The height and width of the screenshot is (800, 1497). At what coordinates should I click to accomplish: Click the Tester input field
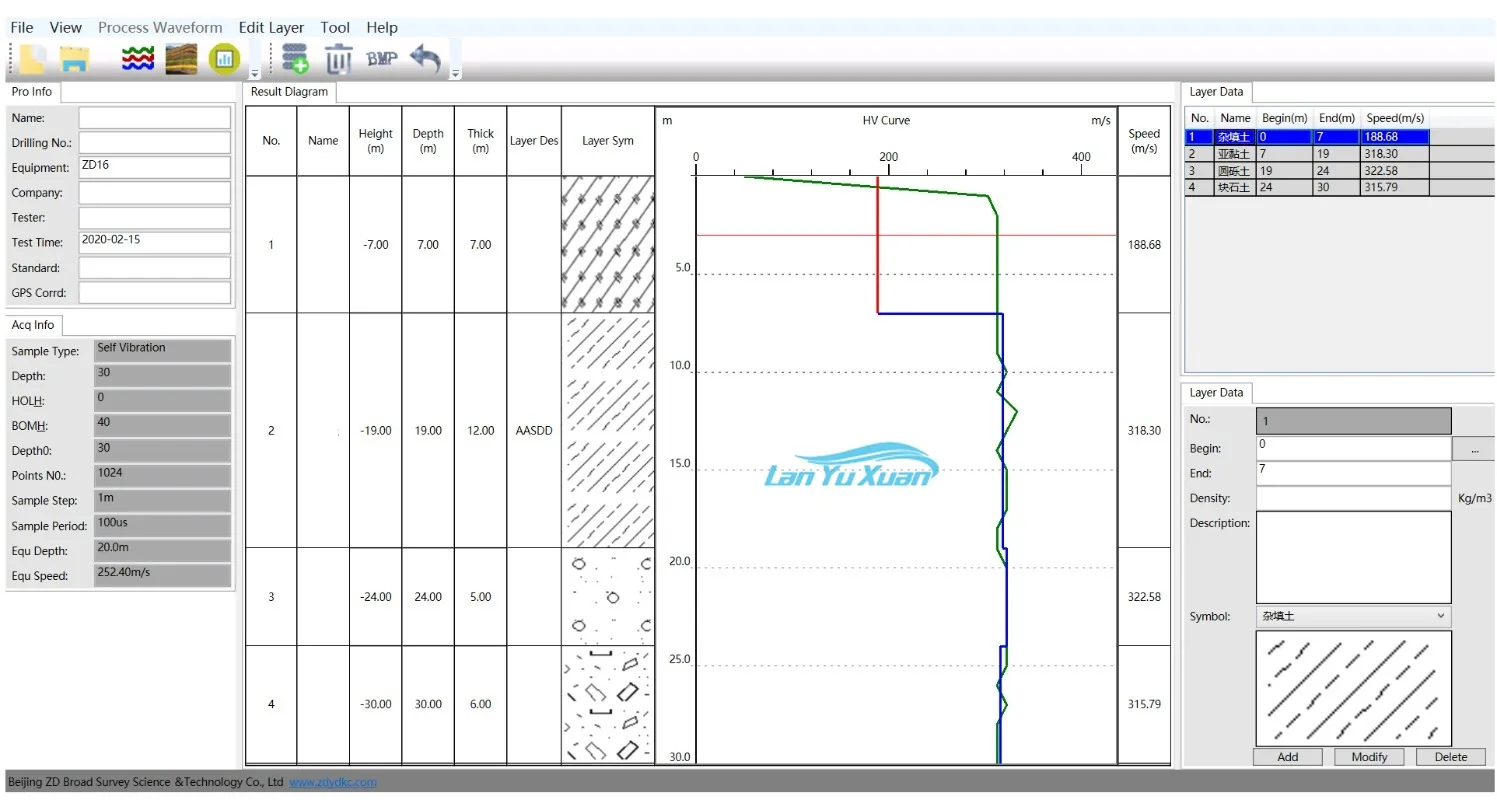pos(155,218)
